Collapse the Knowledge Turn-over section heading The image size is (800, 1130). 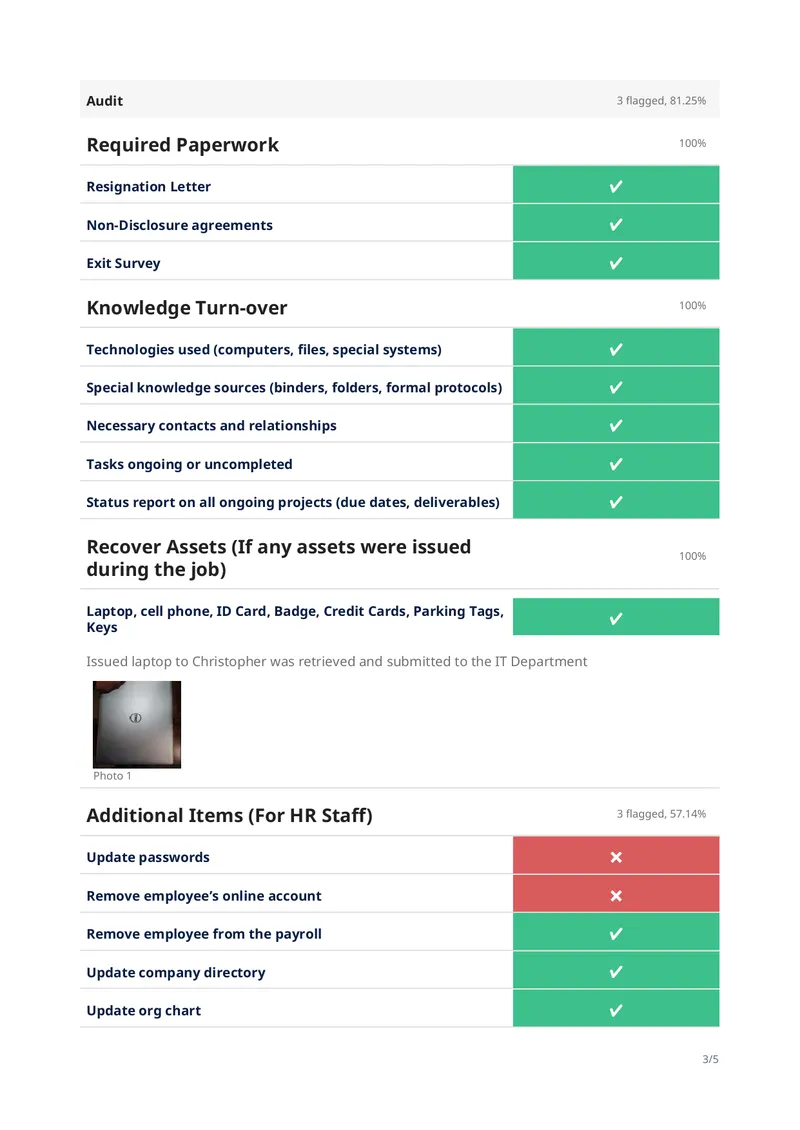[187, 308]
